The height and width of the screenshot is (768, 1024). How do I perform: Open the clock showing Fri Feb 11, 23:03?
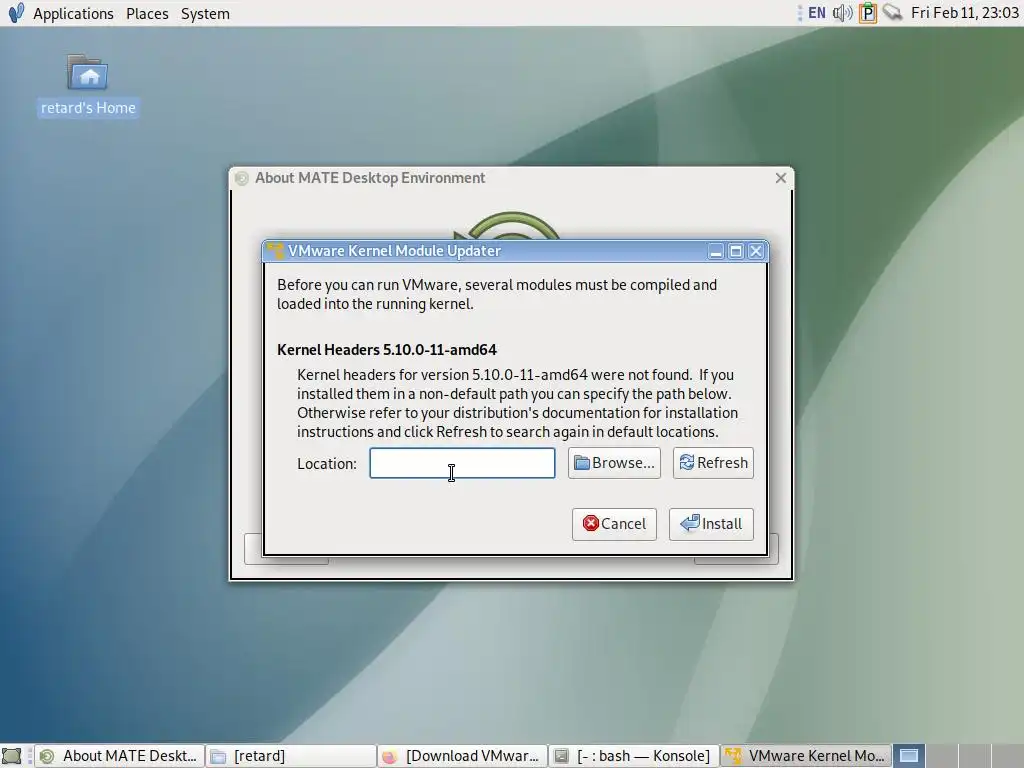965,13
